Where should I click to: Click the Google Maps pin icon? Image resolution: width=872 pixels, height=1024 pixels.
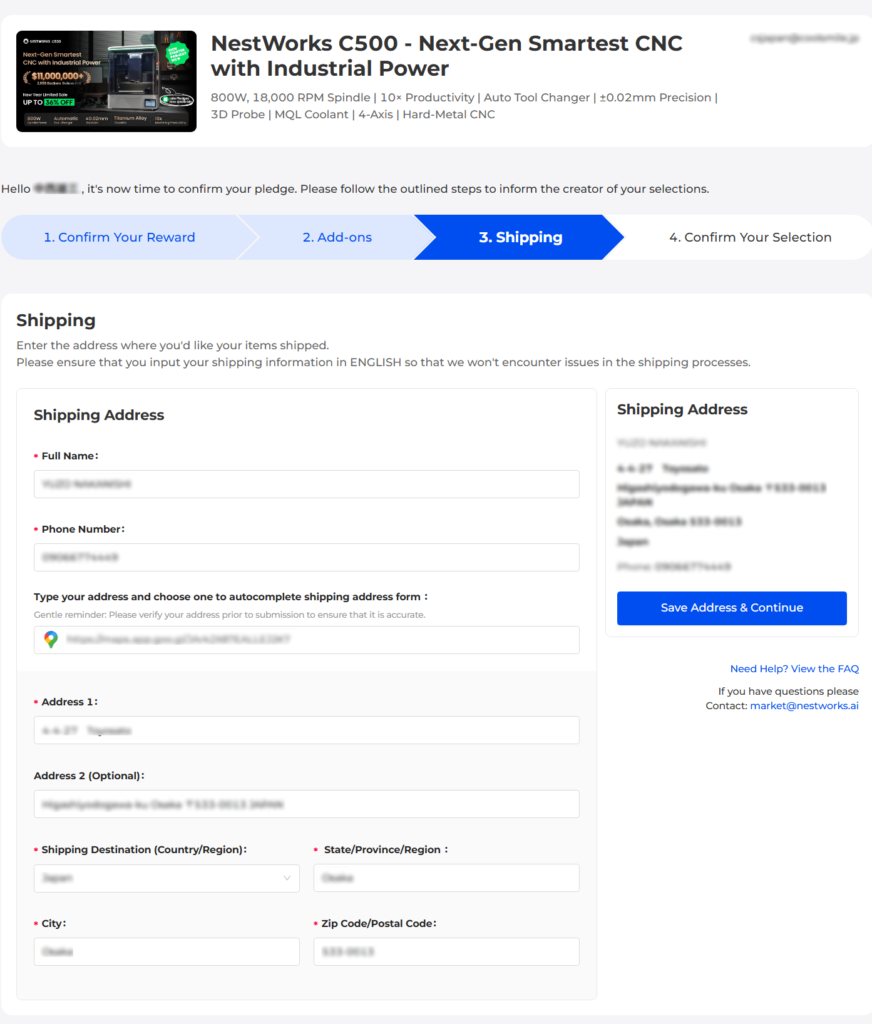coord(51,640)
